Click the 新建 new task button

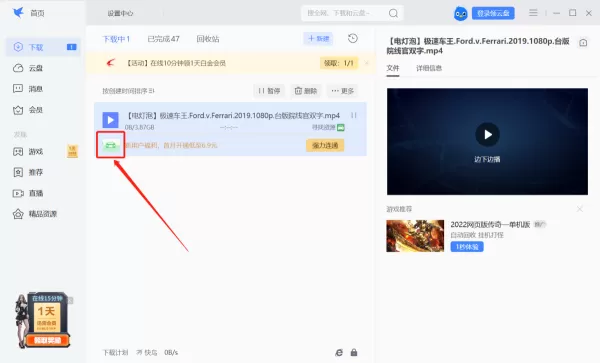click(x=318, y=38)
